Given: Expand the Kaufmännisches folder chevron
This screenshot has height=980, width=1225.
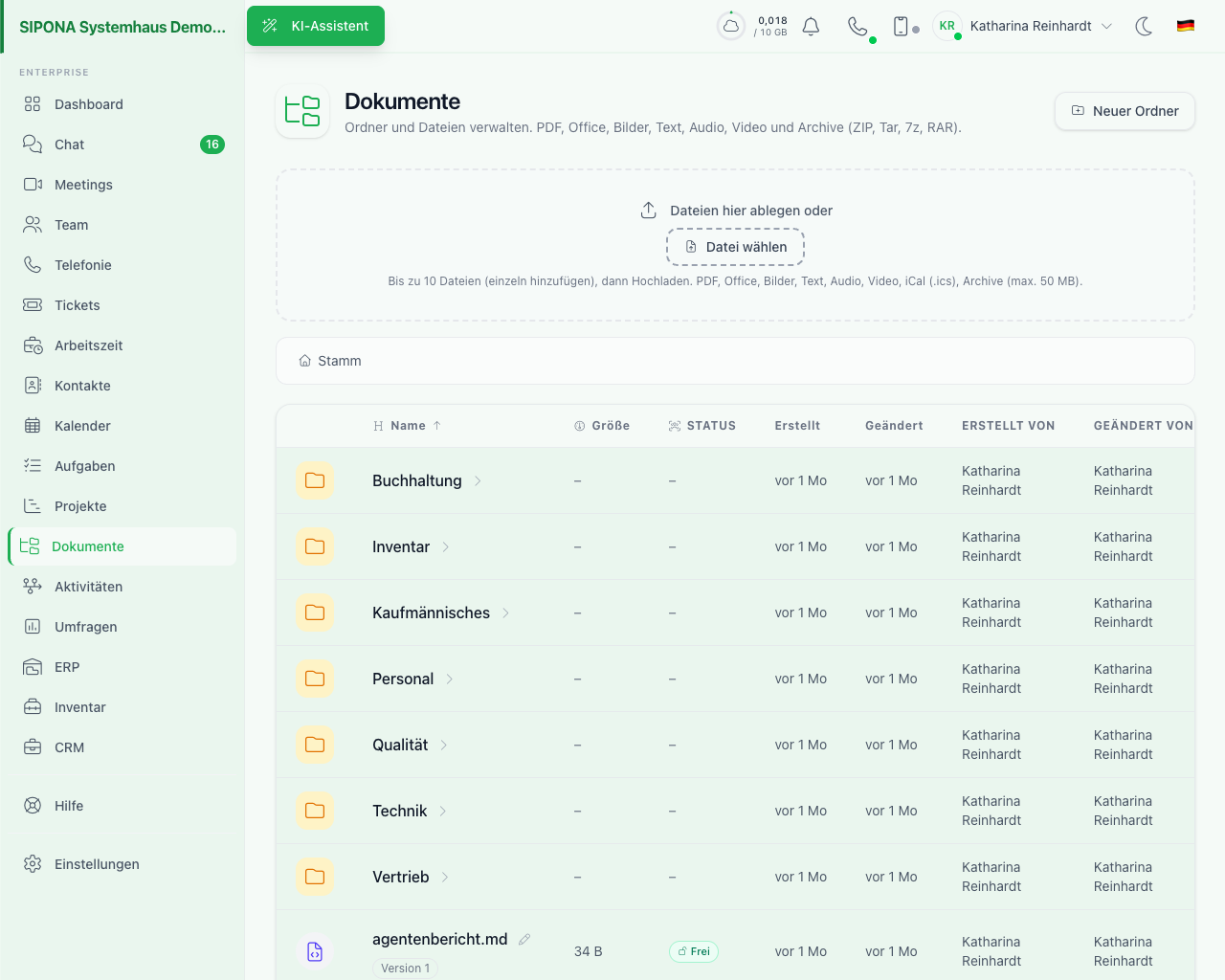Looking at the screenshot, I should (505, 612).
